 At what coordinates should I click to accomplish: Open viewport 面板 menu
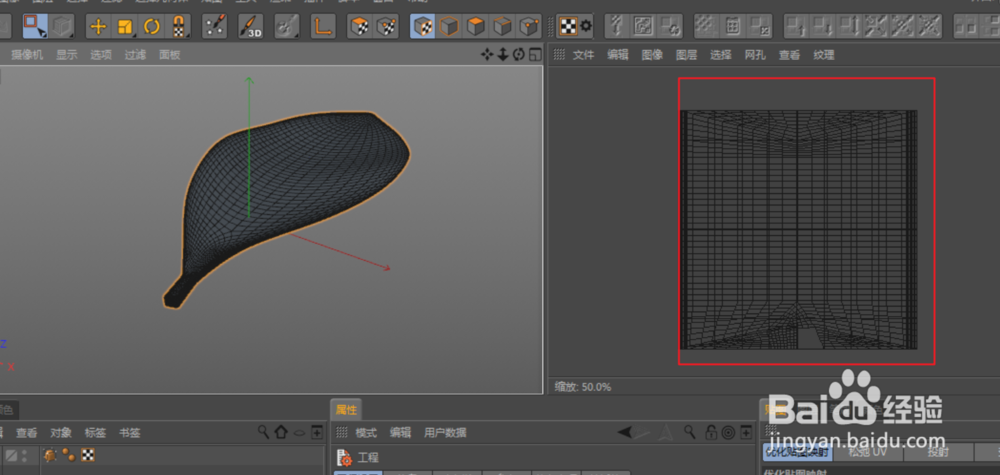(170, 55)
